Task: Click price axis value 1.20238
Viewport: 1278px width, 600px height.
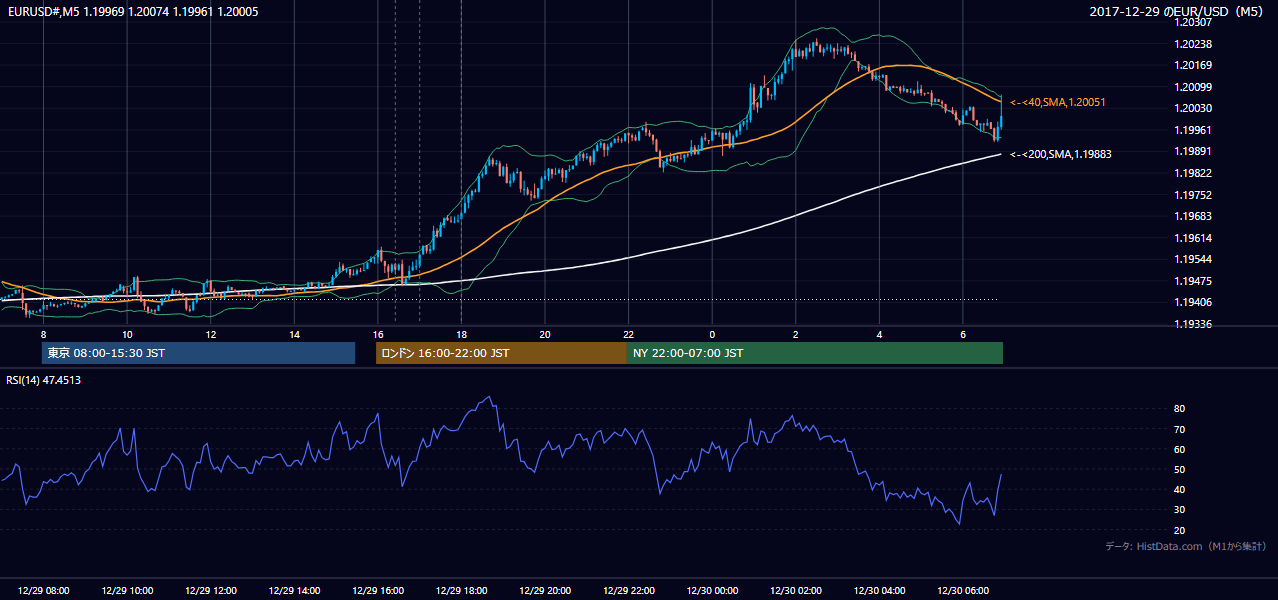Action: coord(1193,44)
